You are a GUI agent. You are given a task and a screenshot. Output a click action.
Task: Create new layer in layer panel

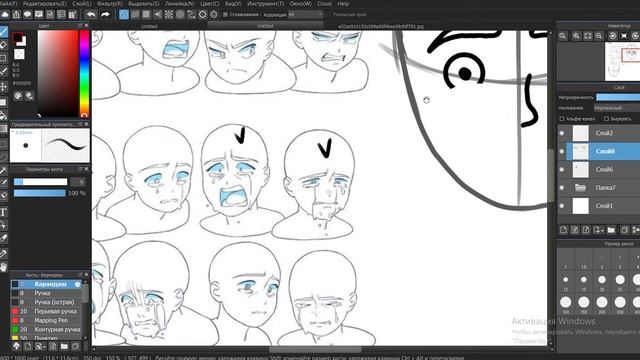tap(563, 230)
